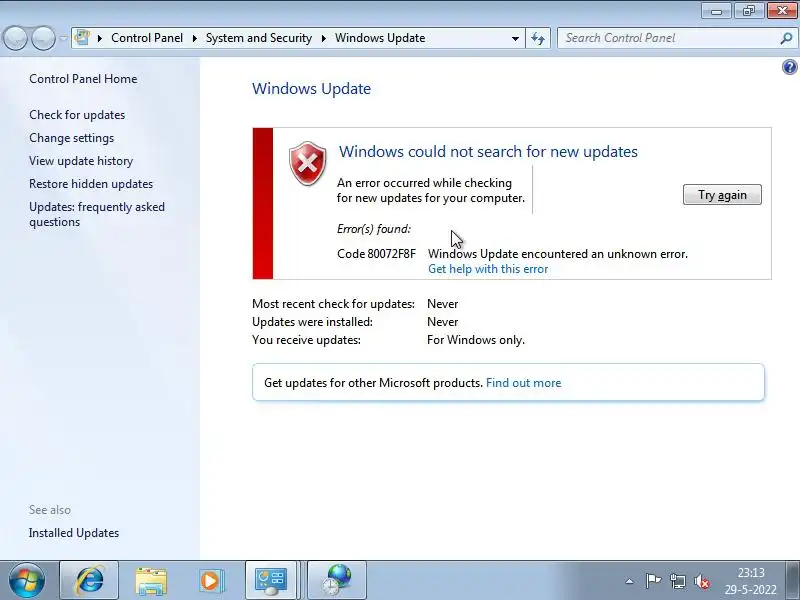Click the Forward navigation arrow button
This screenshot has width=800, height=600.
pos(43,38)
